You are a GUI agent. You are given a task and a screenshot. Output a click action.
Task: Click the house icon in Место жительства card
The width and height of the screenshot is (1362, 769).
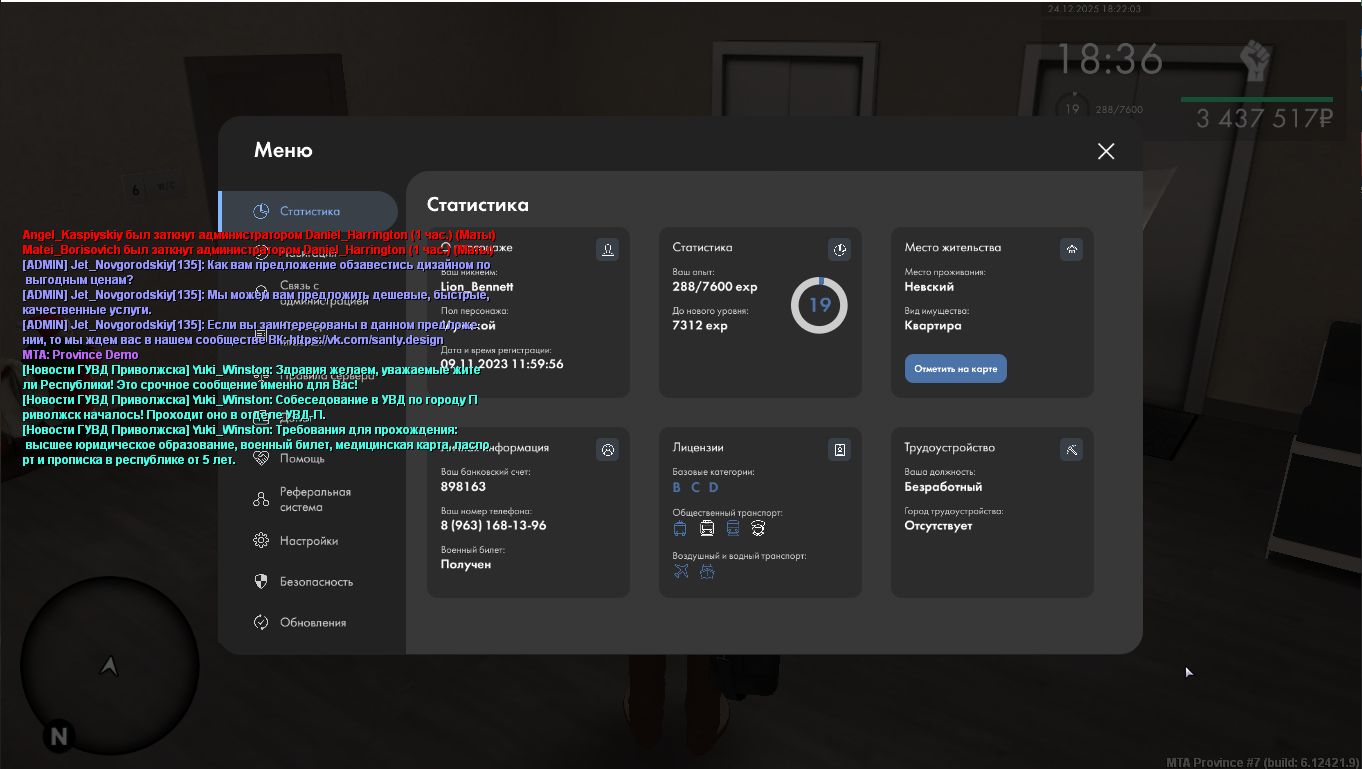point(1071,250)
